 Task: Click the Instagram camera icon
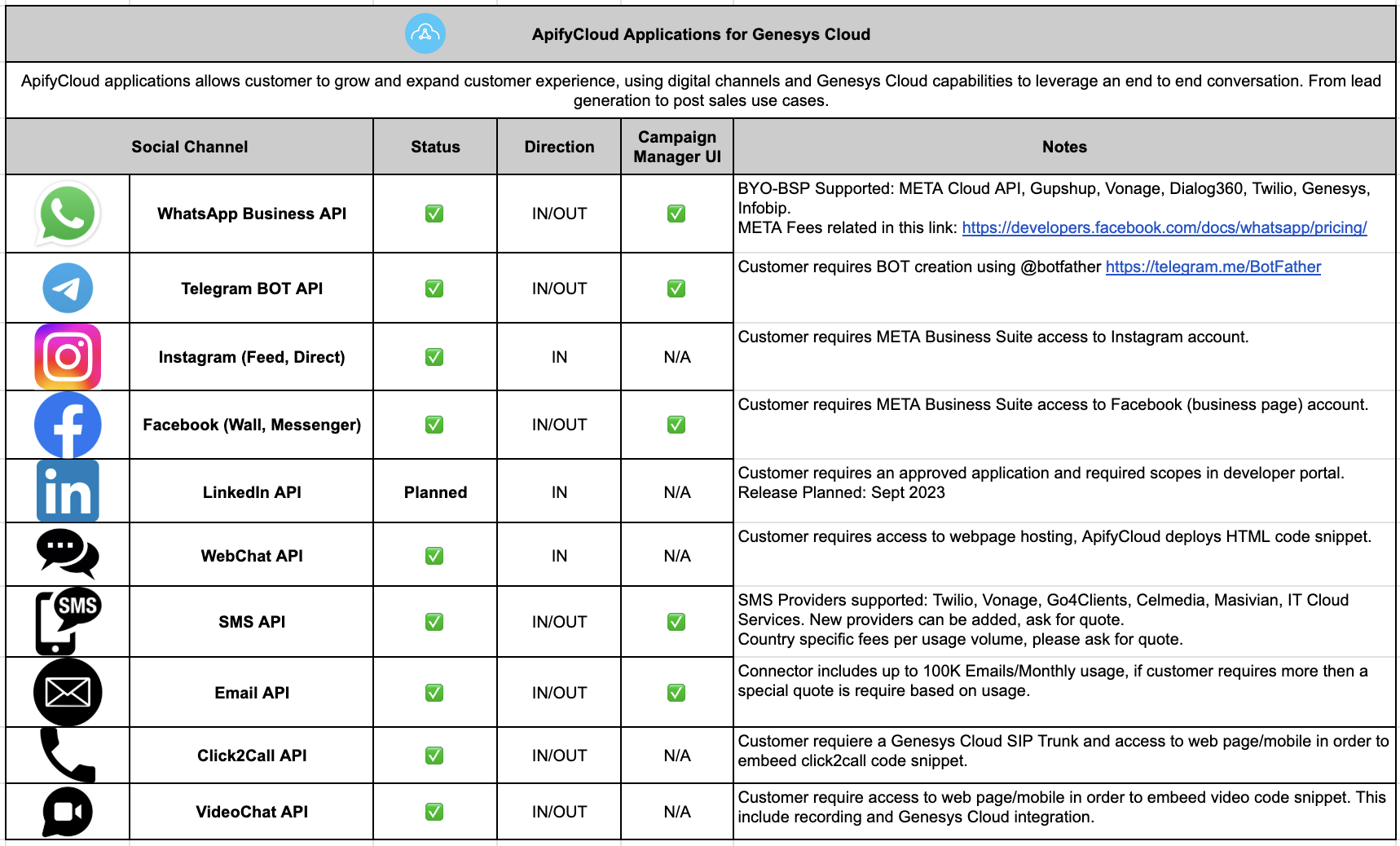click(x=68, y=356)
